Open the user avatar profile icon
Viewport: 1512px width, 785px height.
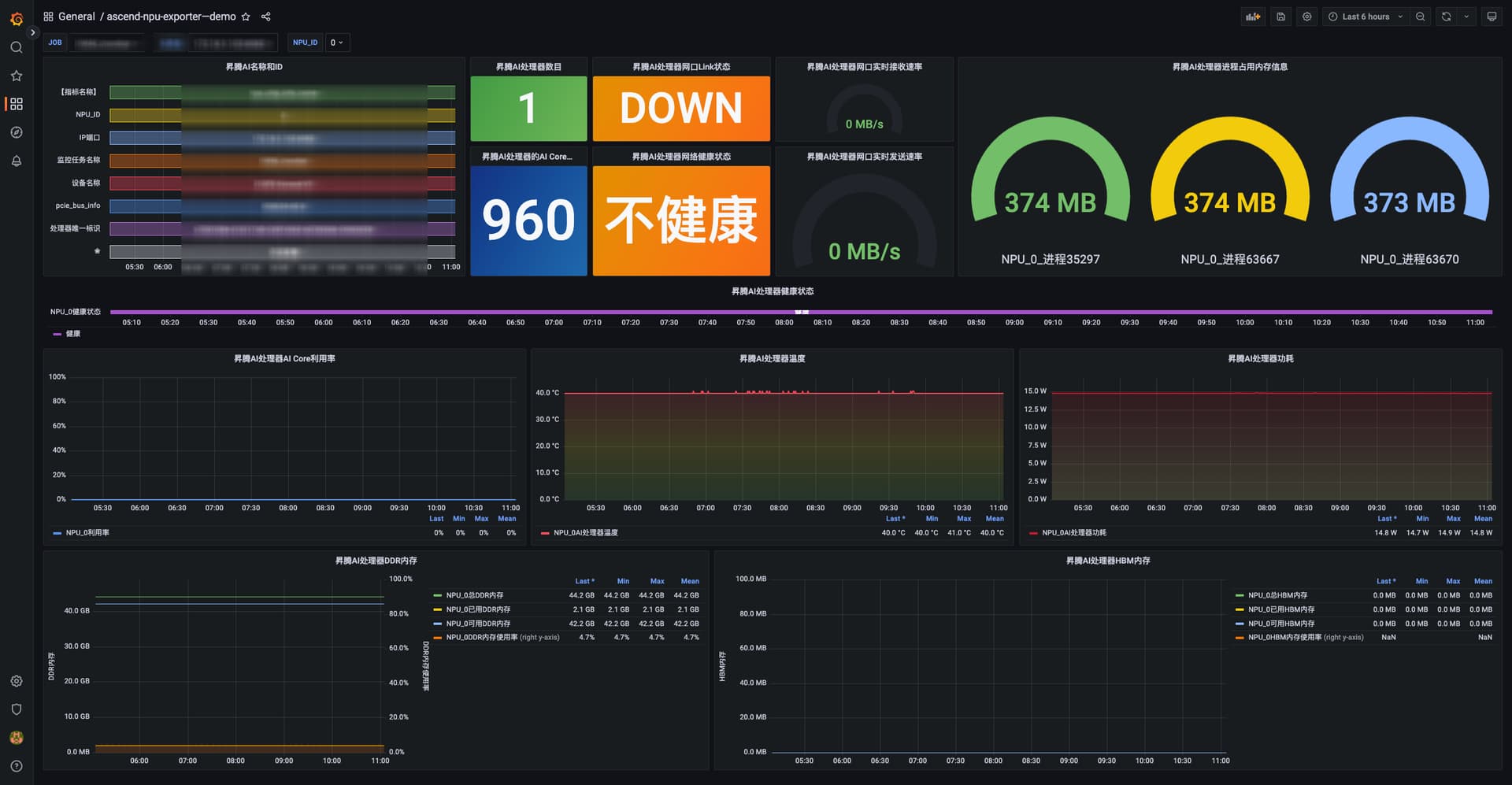17,738
